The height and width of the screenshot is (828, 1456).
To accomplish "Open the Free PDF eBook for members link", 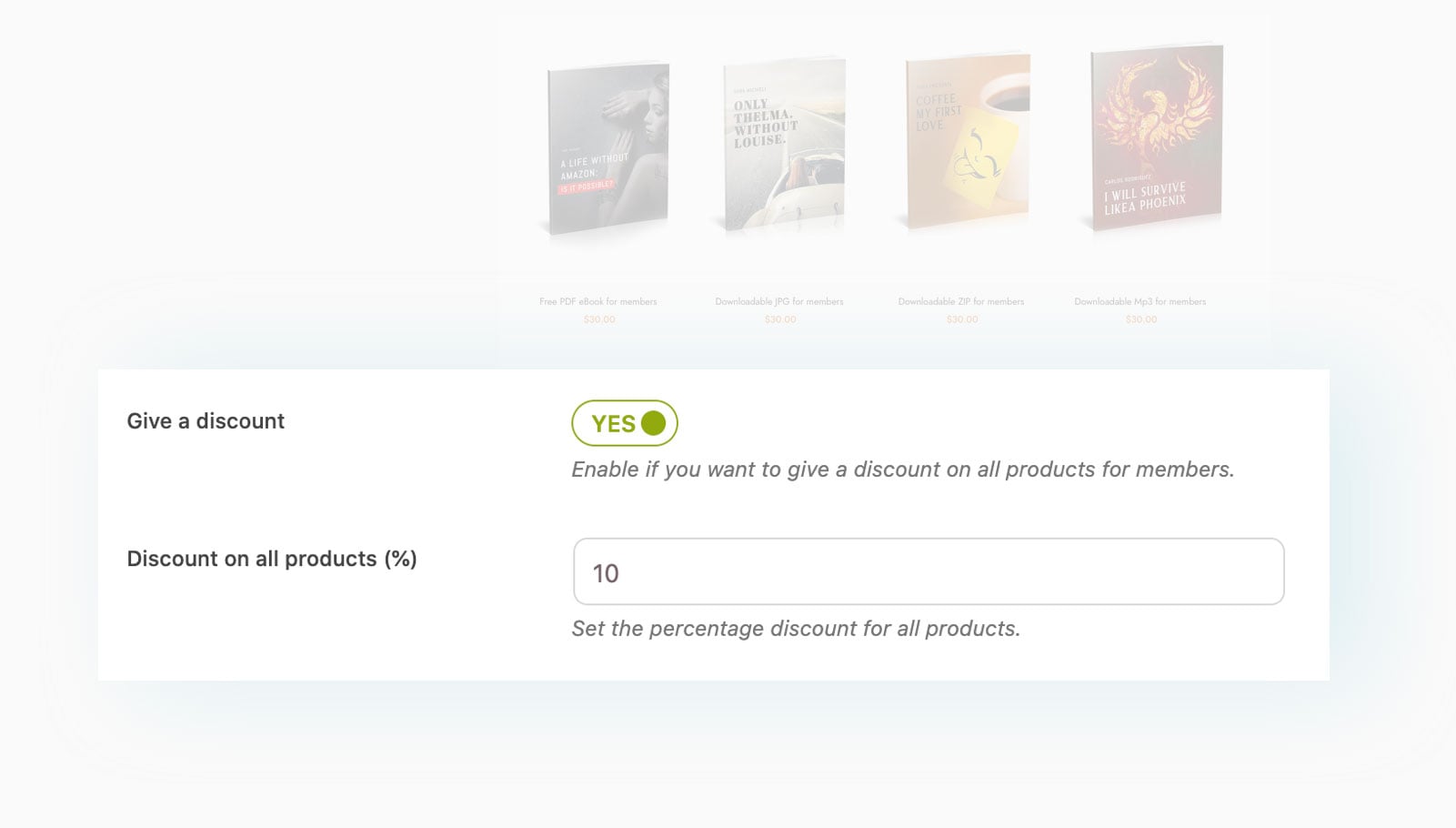I will click(597, 301).
